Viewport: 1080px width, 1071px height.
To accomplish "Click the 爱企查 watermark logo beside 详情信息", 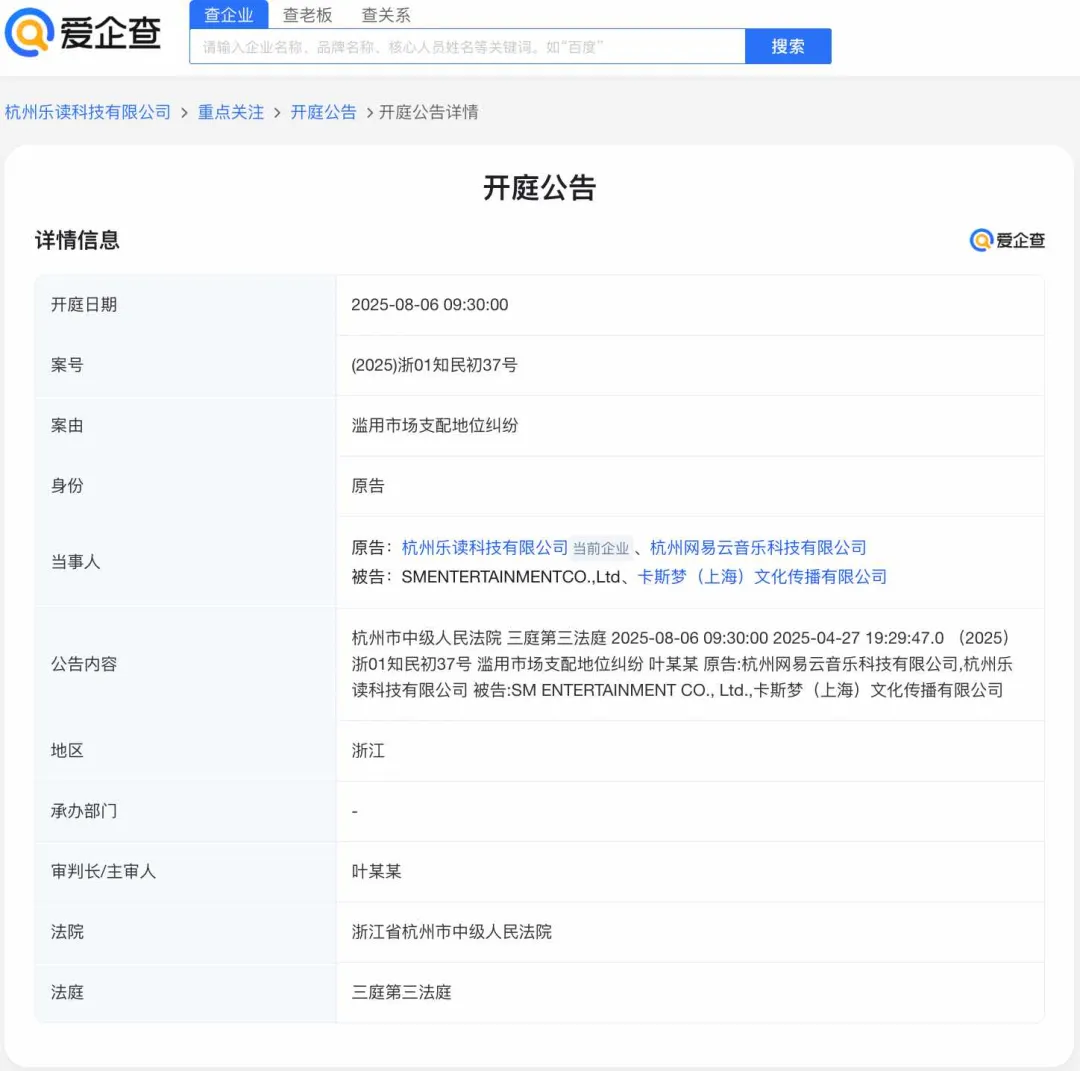I will click(x=1007, y=240).
